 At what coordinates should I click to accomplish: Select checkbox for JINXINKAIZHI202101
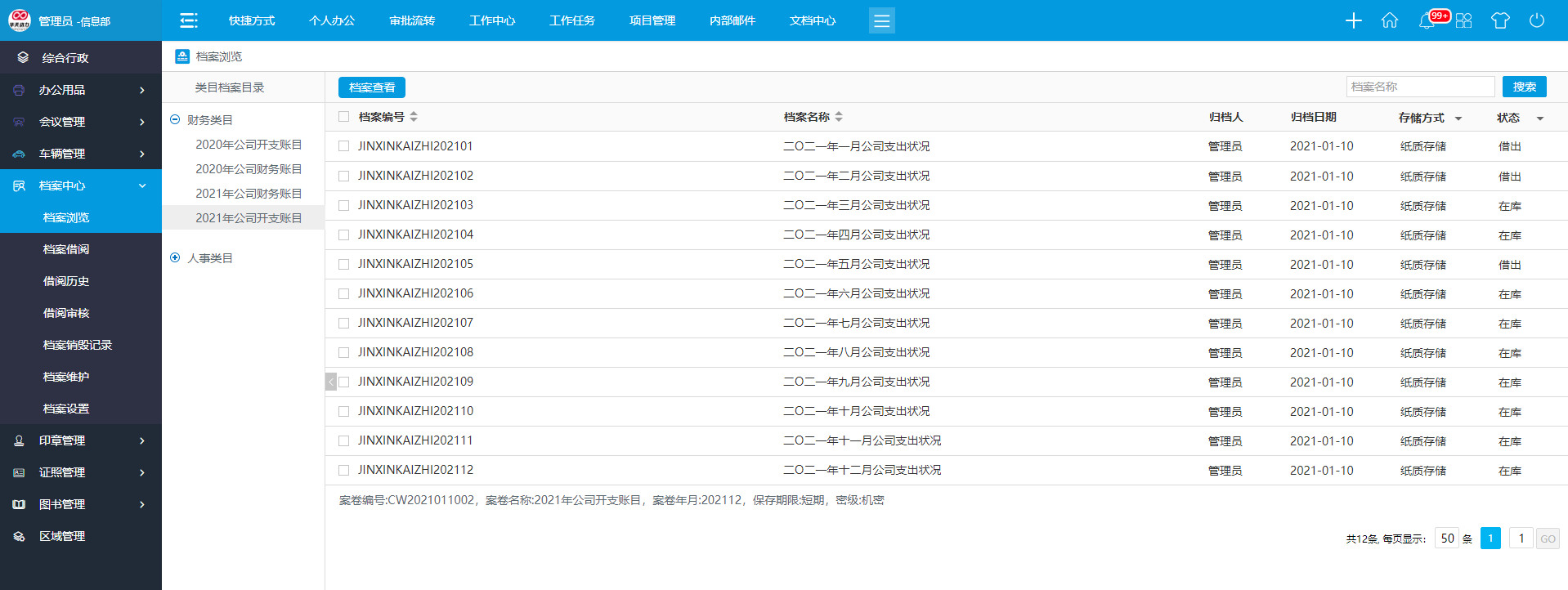pos(343,146)
